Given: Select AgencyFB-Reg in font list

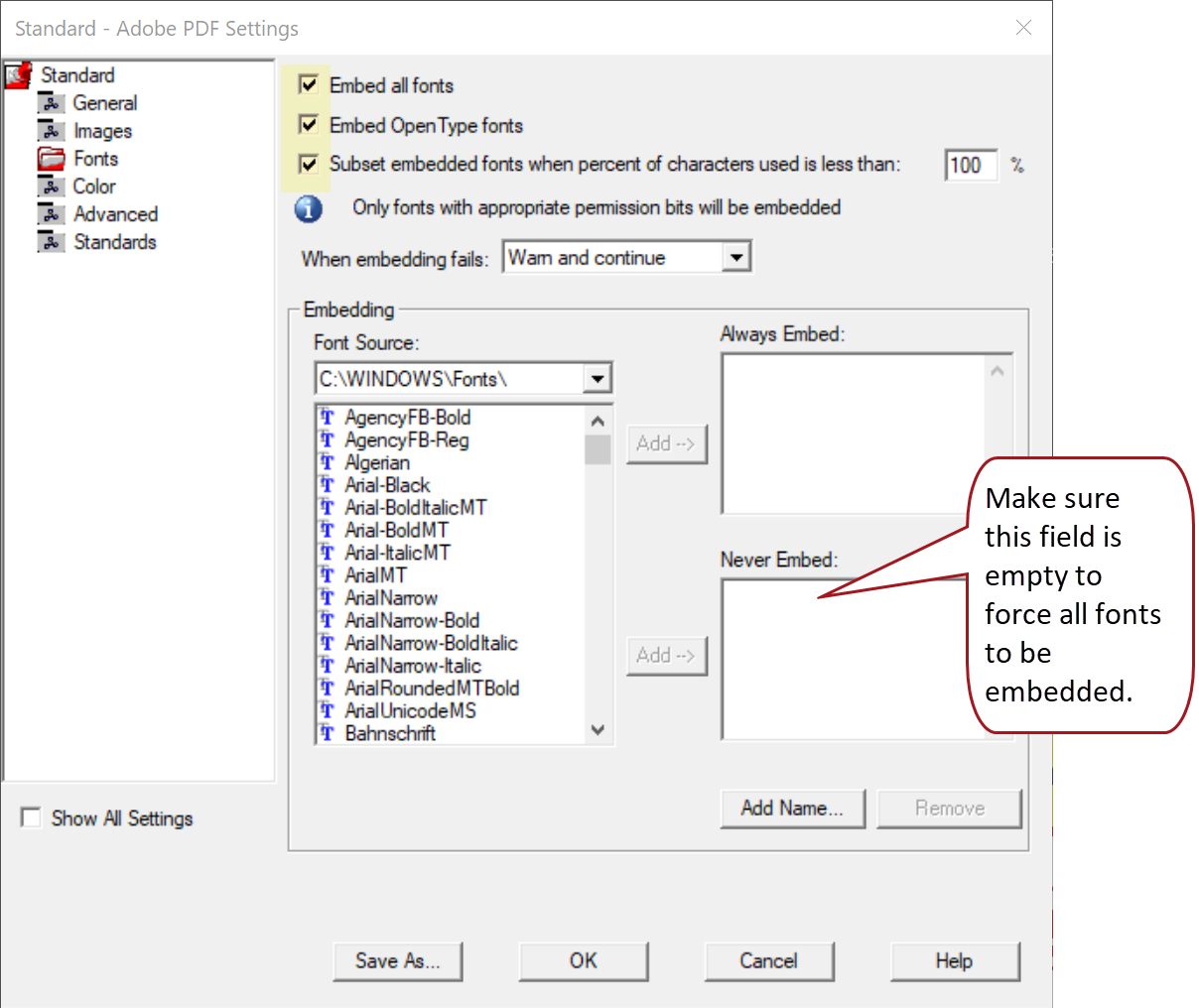Looking at the screenshot, I should (406, 441).
